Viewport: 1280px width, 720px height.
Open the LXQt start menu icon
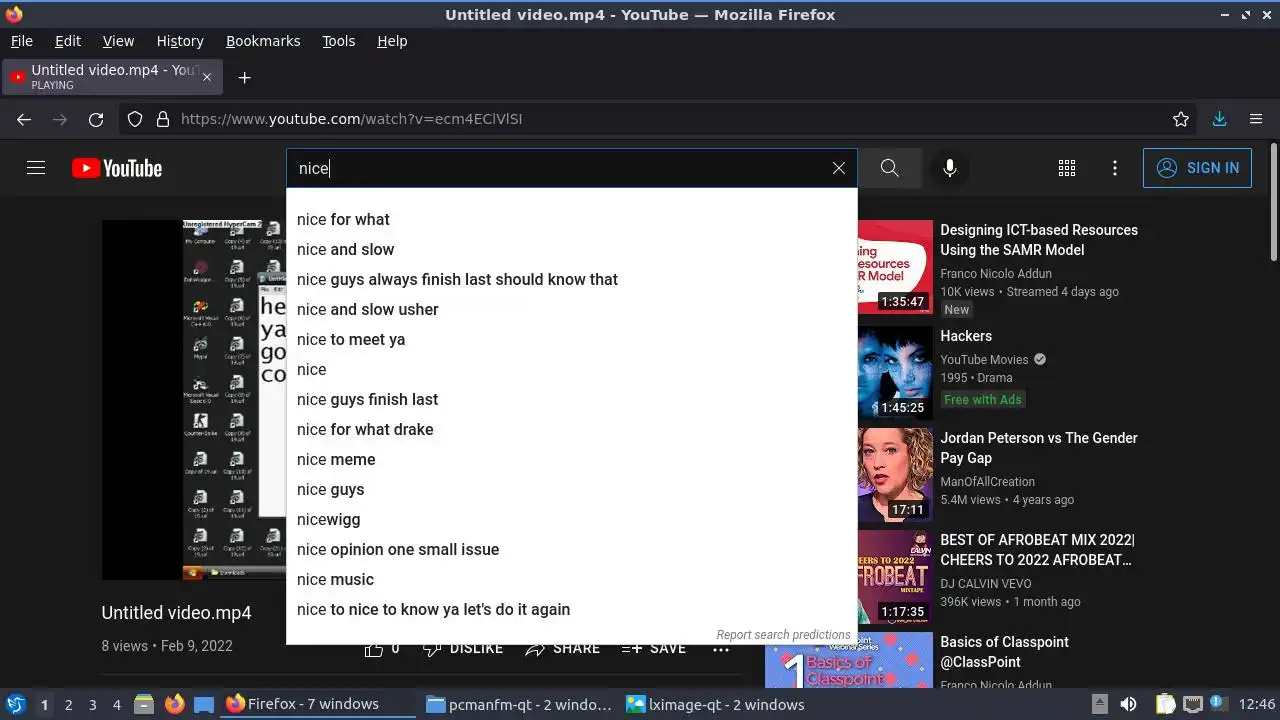pyautogui.click(x=16, y=704)
